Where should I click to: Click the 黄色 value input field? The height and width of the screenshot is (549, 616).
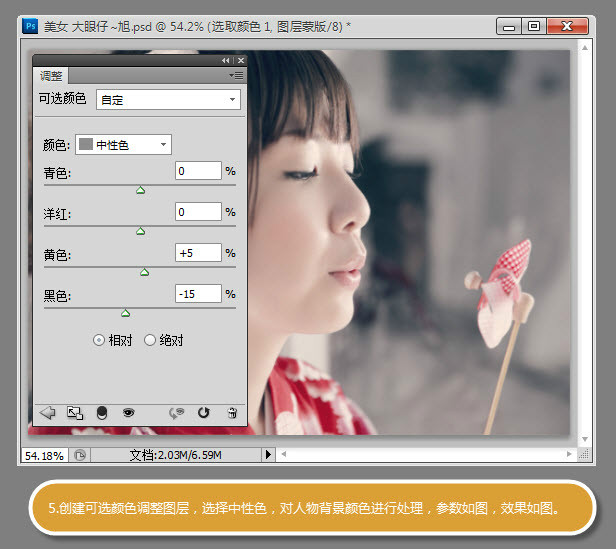click(x=198, y=252)
